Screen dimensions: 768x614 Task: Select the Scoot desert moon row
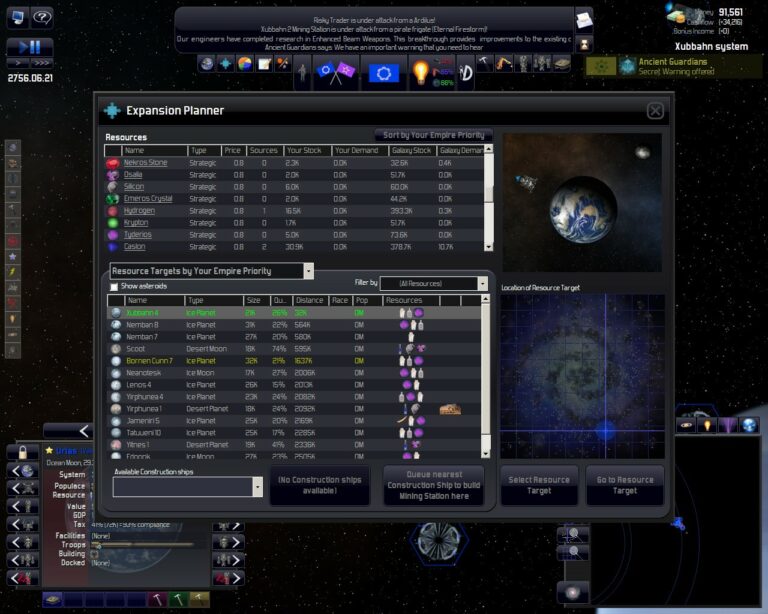point(294,349)
